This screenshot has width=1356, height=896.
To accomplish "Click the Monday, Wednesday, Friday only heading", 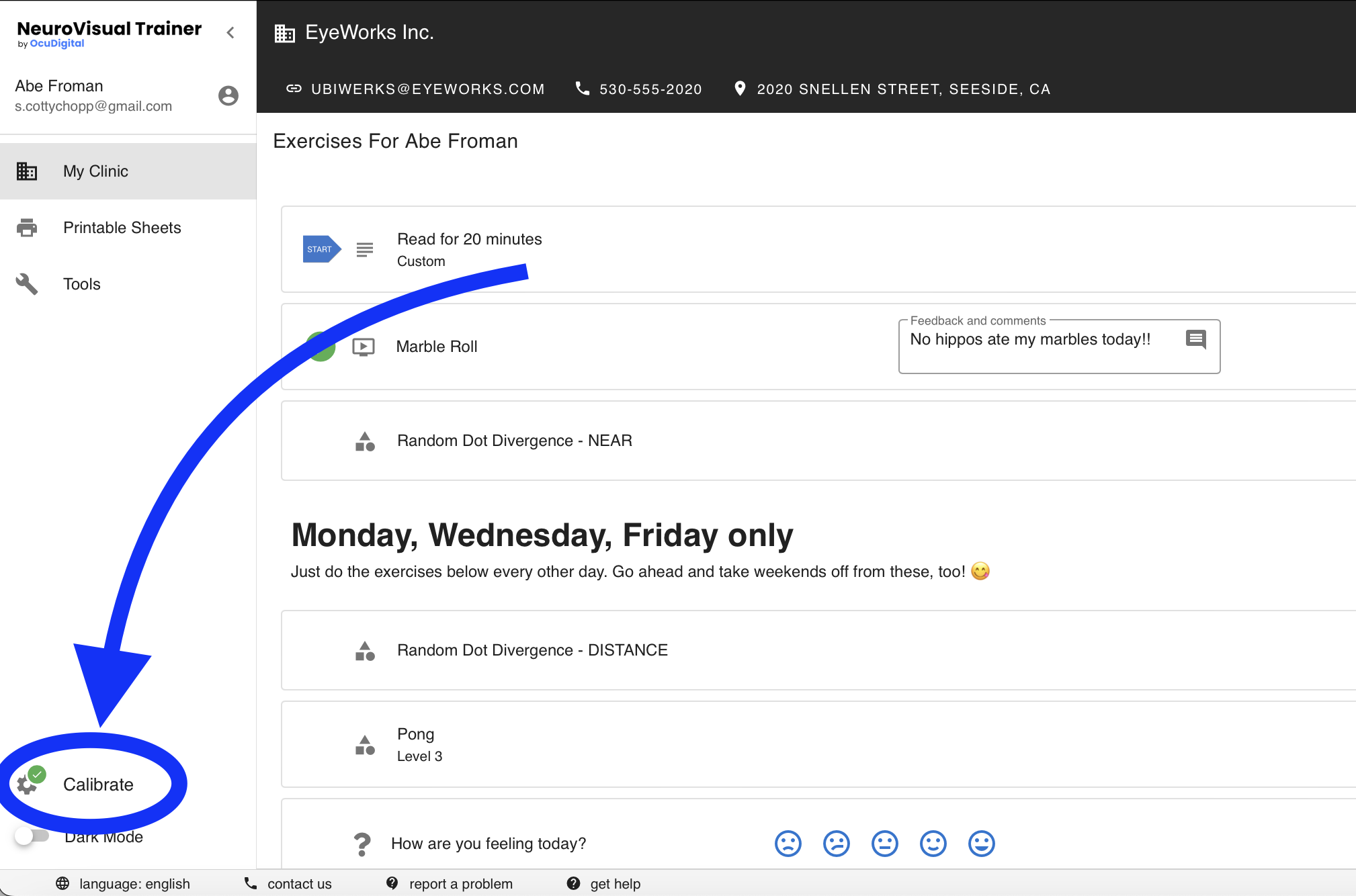I will pyautogui.click(x=542, y=535).
